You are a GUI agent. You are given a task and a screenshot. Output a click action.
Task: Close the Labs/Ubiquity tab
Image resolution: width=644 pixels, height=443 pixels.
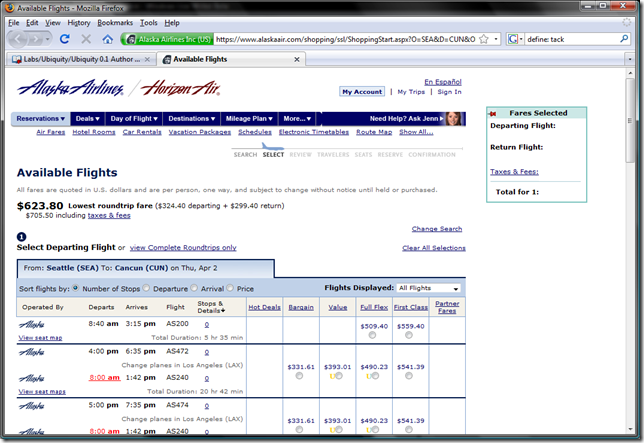(x=147, y=60)
